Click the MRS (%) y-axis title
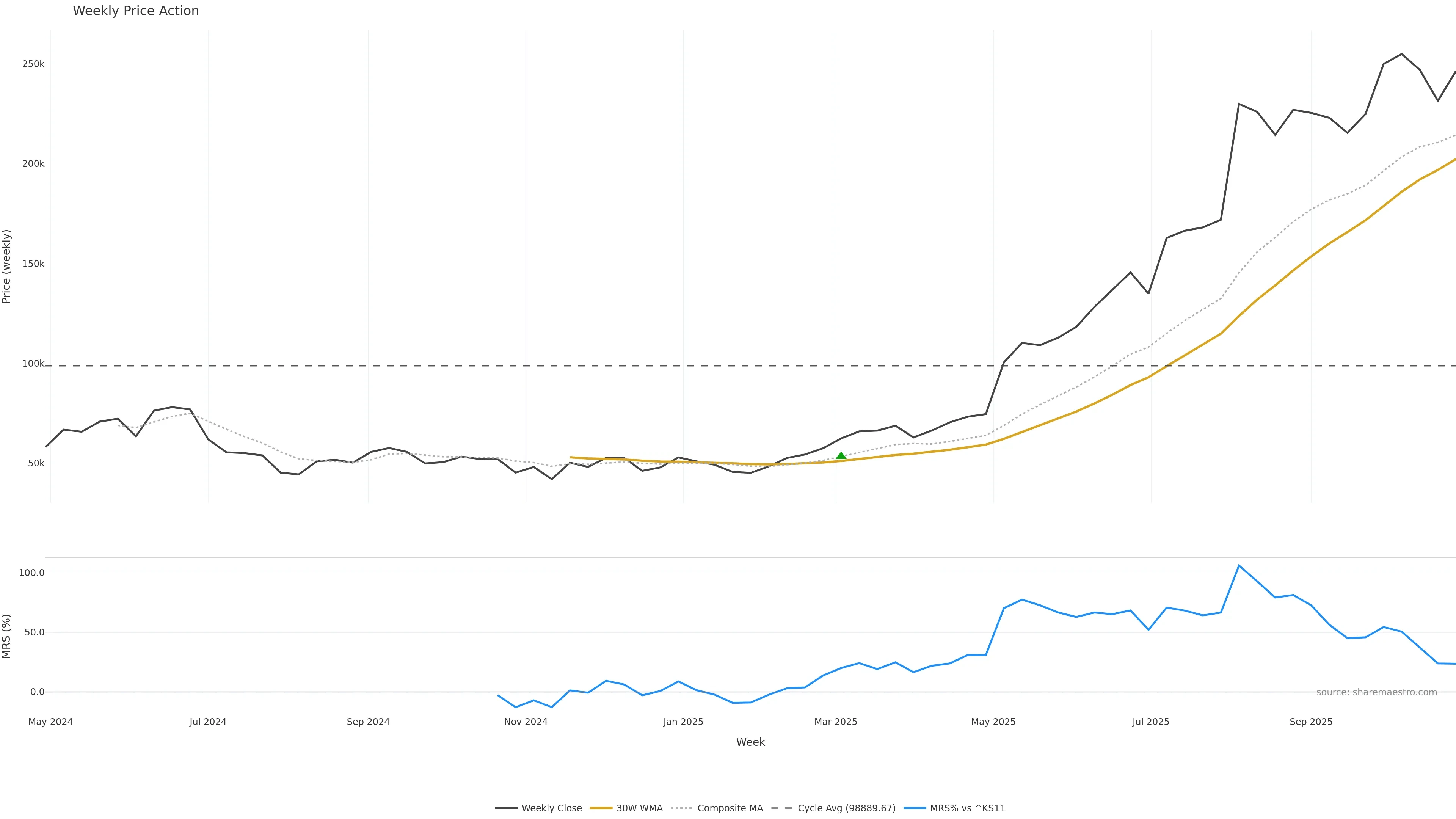 point(7,636)
